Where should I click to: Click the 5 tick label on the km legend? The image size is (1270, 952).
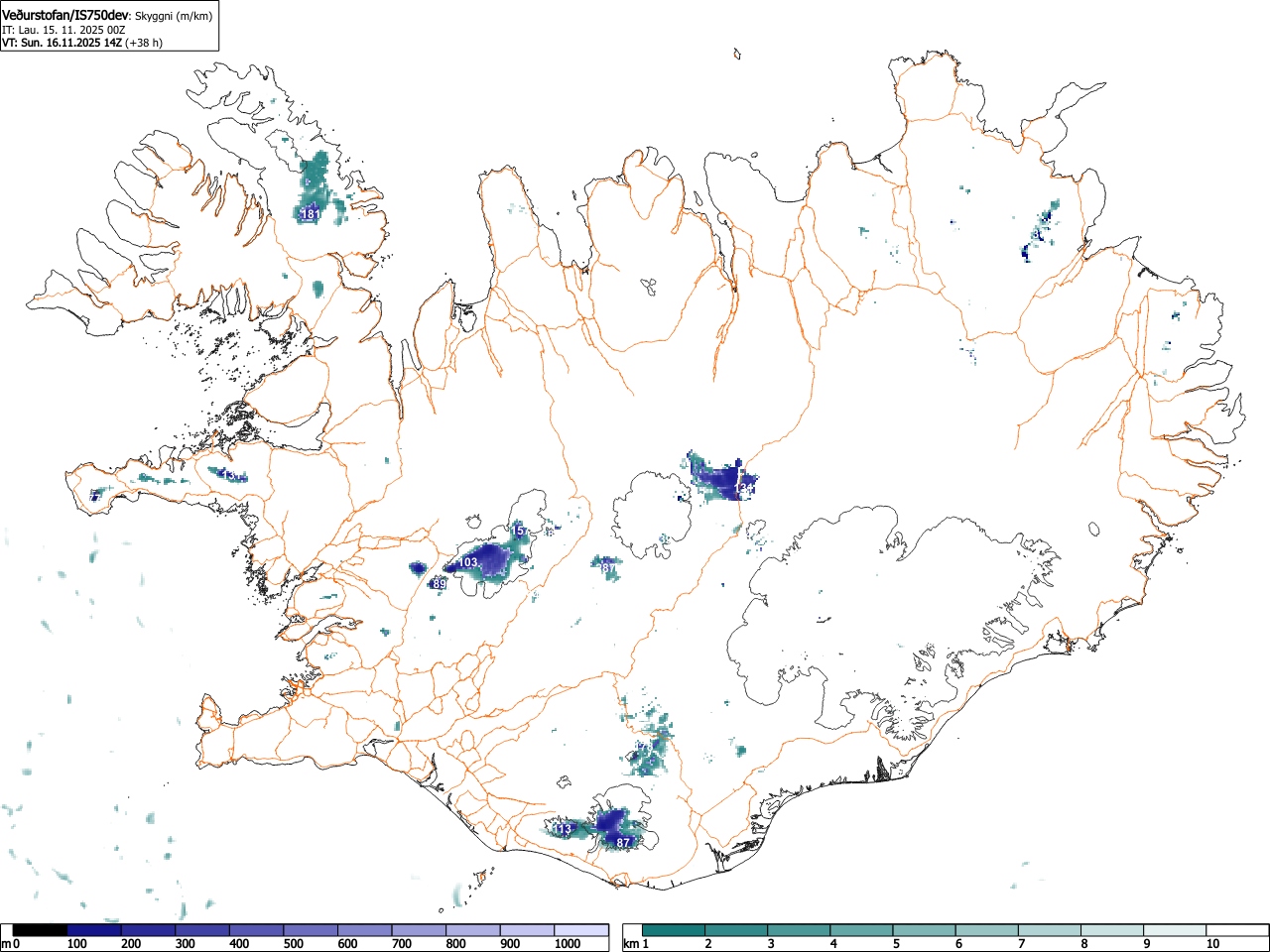pyautogui.click(x=895, y=944)
